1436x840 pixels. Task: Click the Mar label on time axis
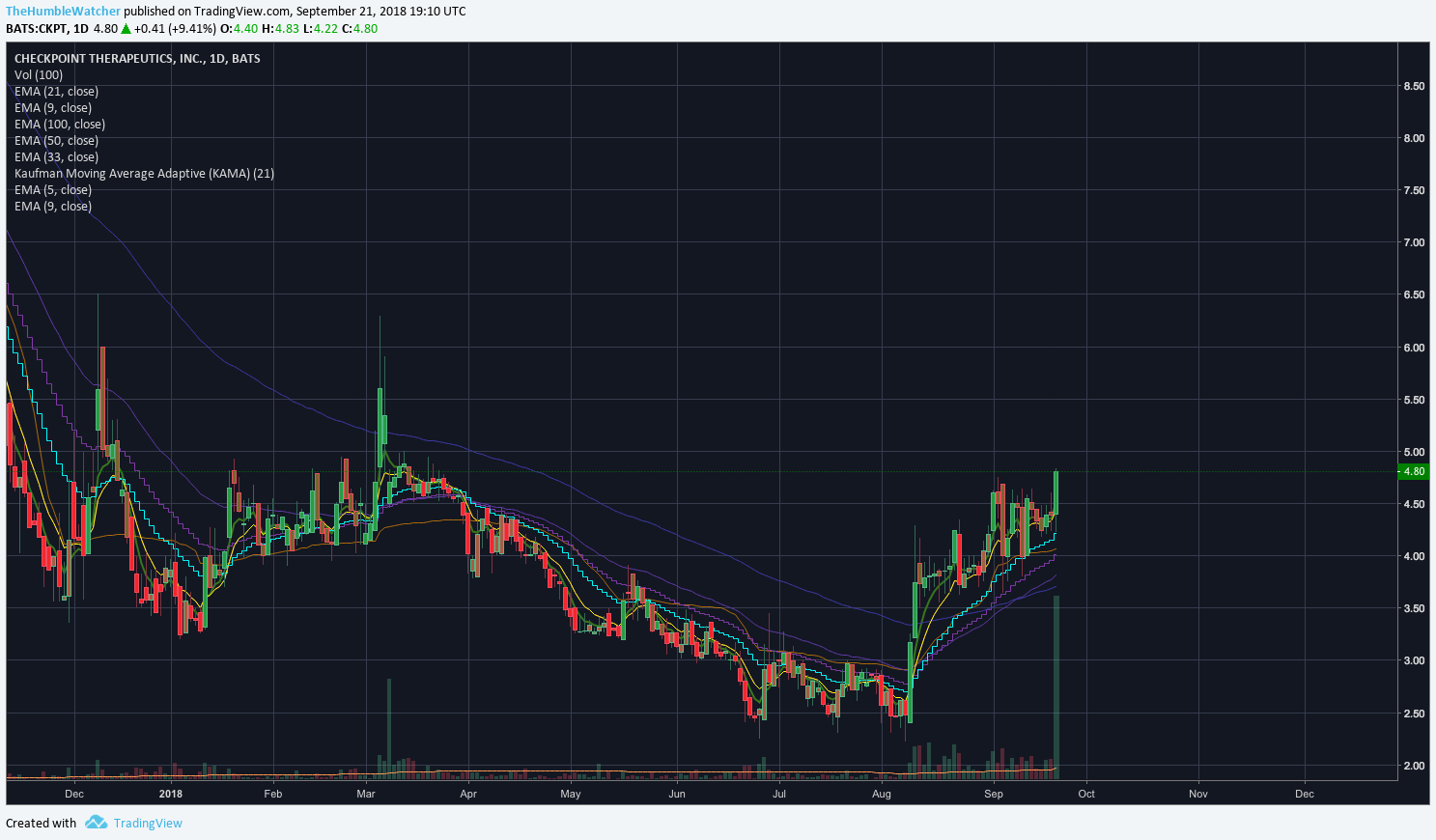pos(366,794)
